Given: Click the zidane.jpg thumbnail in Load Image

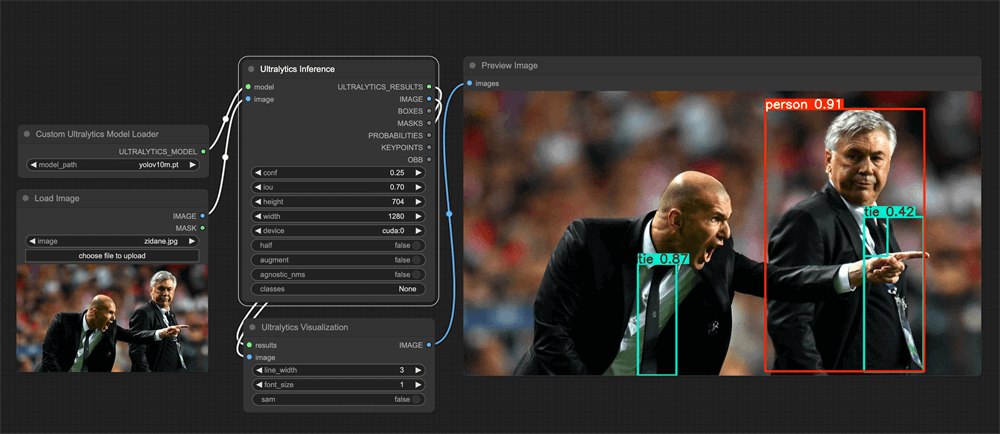Looking at the screenshot, I should [x=112, y=319].
